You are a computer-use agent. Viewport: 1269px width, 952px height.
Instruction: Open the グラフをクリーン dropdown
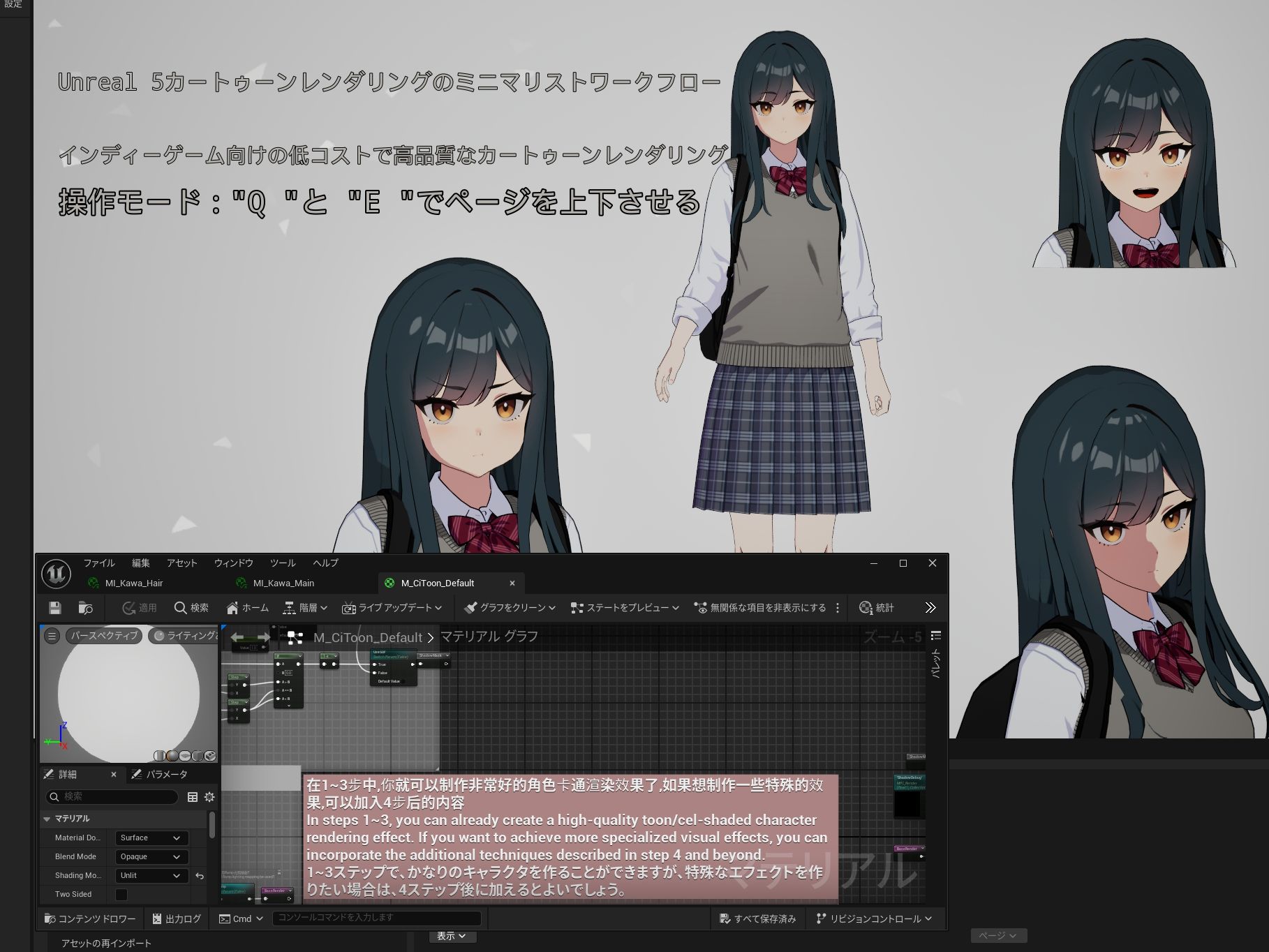coord(510,608)
